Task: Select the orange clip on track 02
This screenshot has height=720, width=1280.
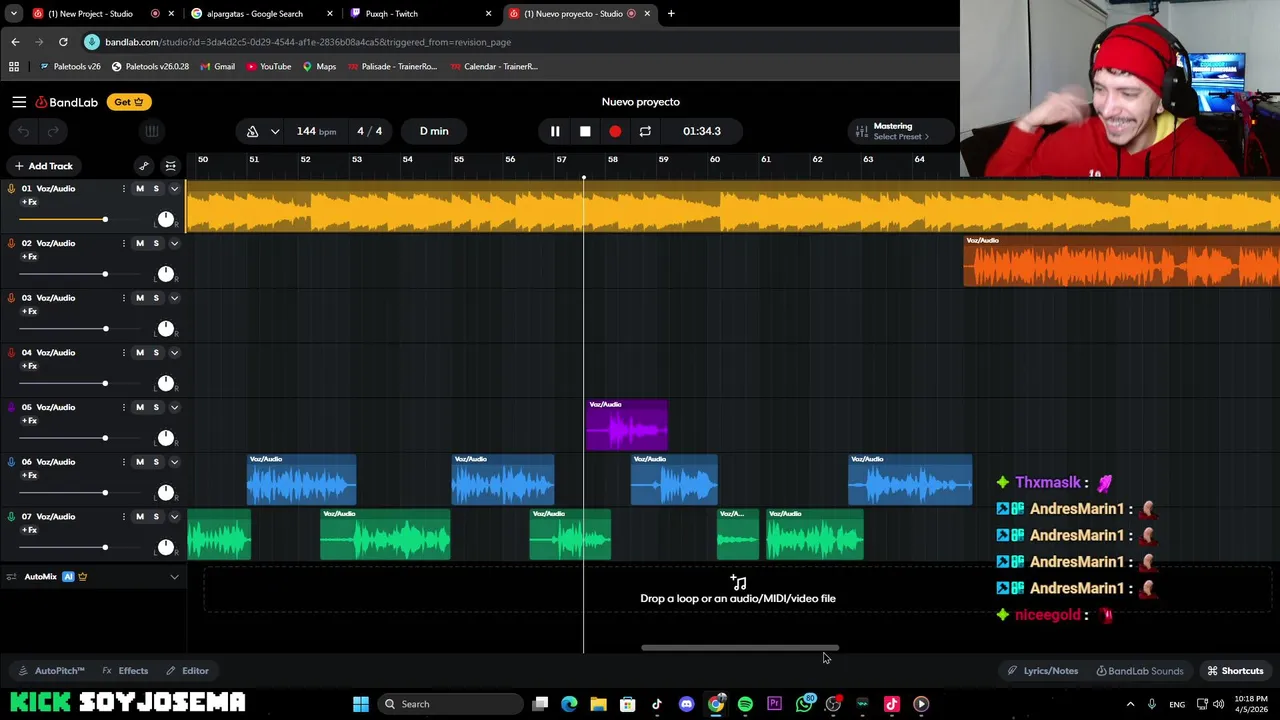Action: (x=1121, y=261)
